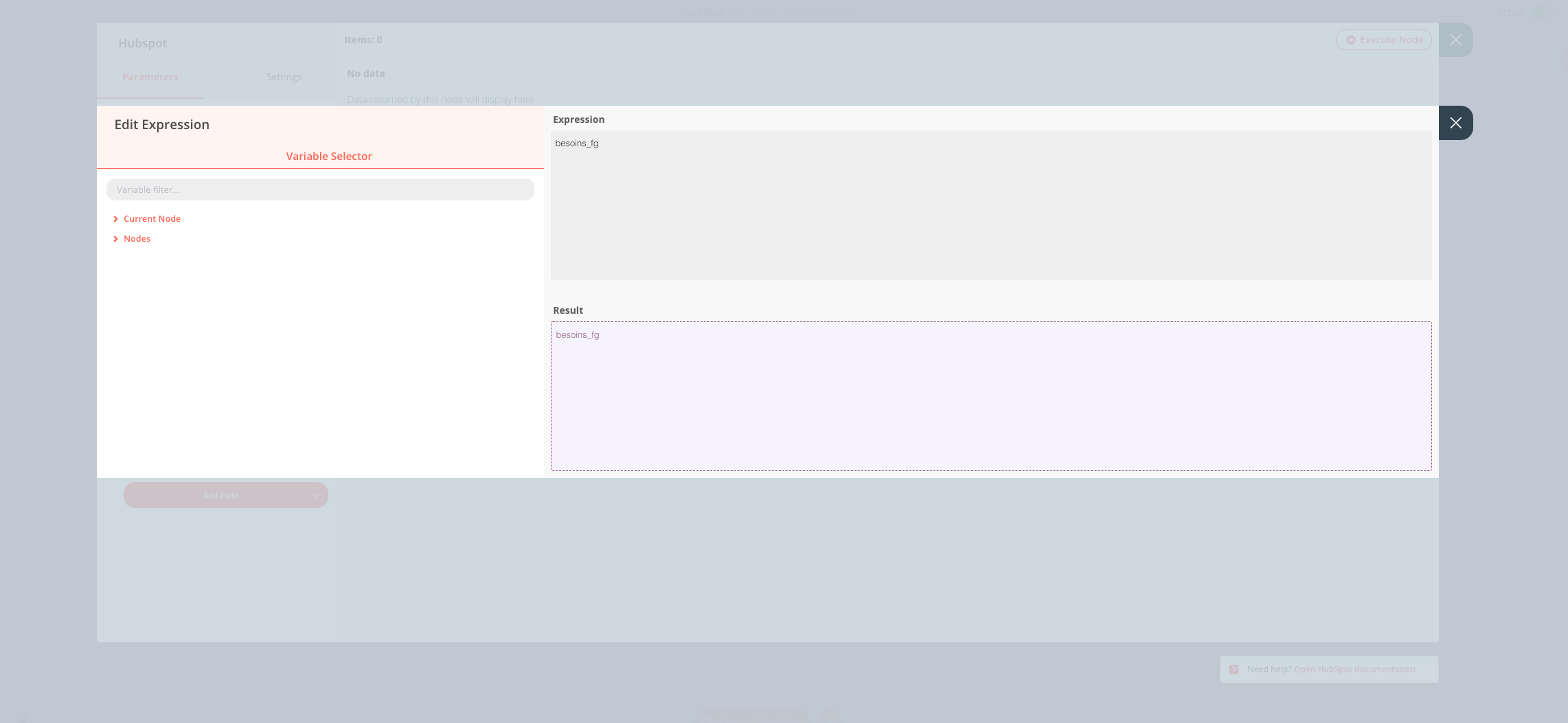Click the Hubspot node title

(143, 43)
